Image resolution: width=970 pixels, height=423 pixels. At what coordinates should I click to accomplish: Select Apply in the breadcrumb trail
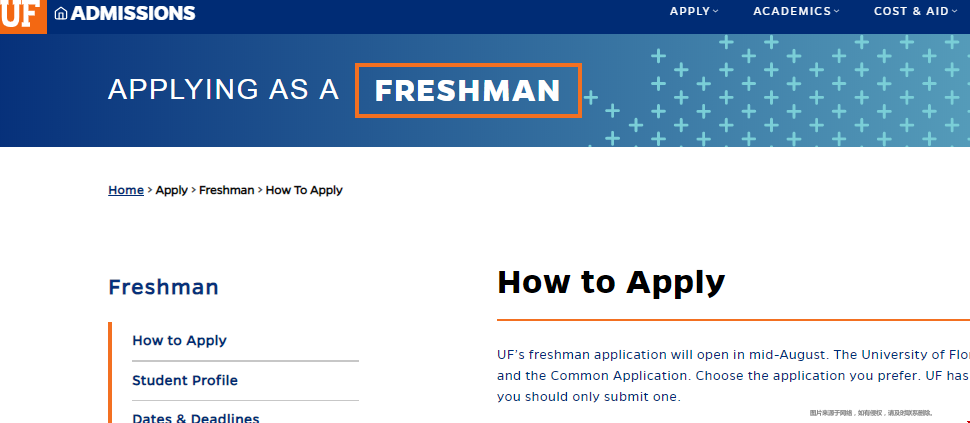coord(171,190)
